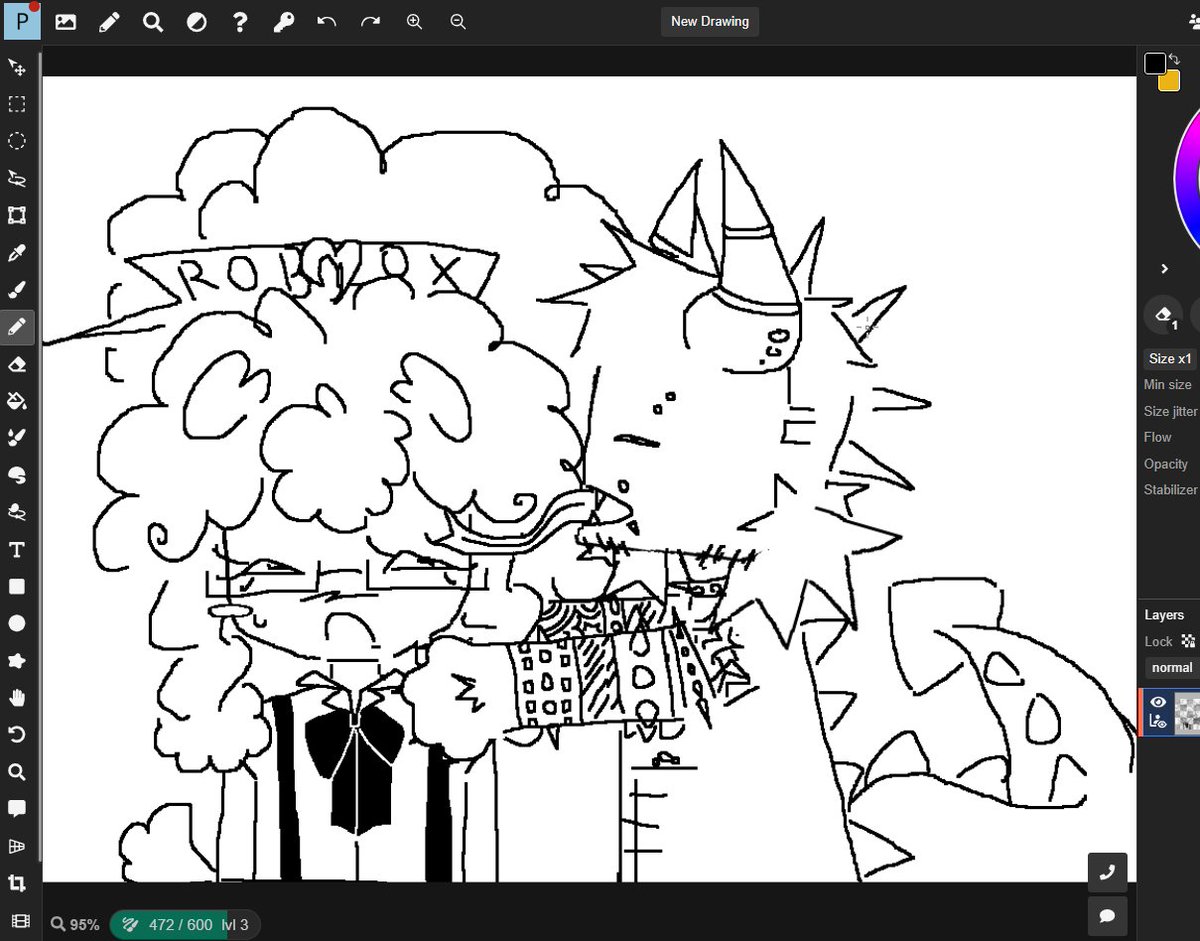Click the 95% zoom level indicator
This screenshot has width=1200, height=941.
coord(75,925)
